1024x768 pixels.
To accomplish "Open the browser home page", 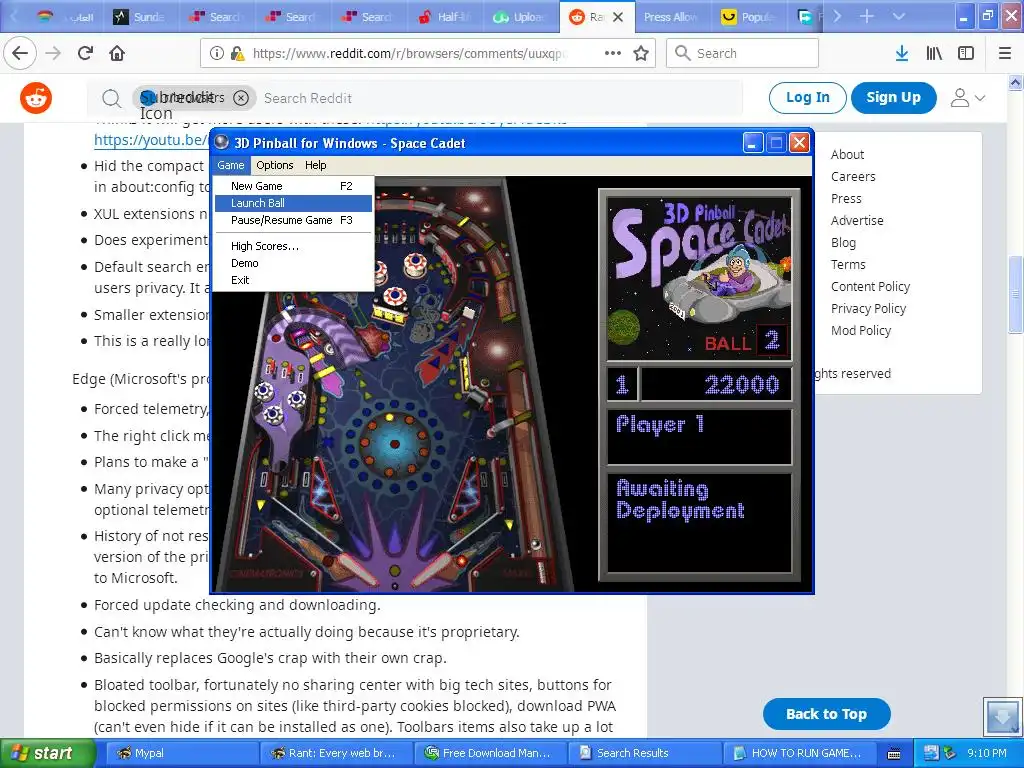I will pos(117,53).
